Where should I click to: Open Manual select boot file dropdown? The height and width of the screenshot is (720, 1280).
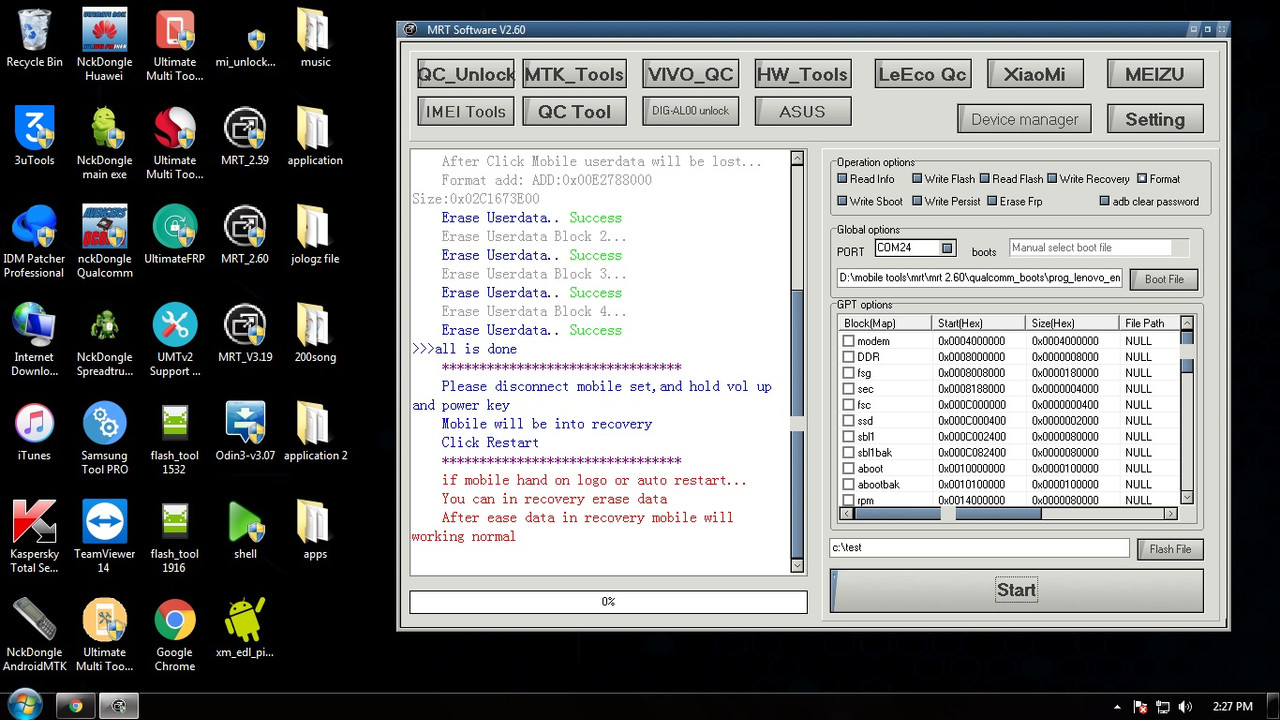1099,248
